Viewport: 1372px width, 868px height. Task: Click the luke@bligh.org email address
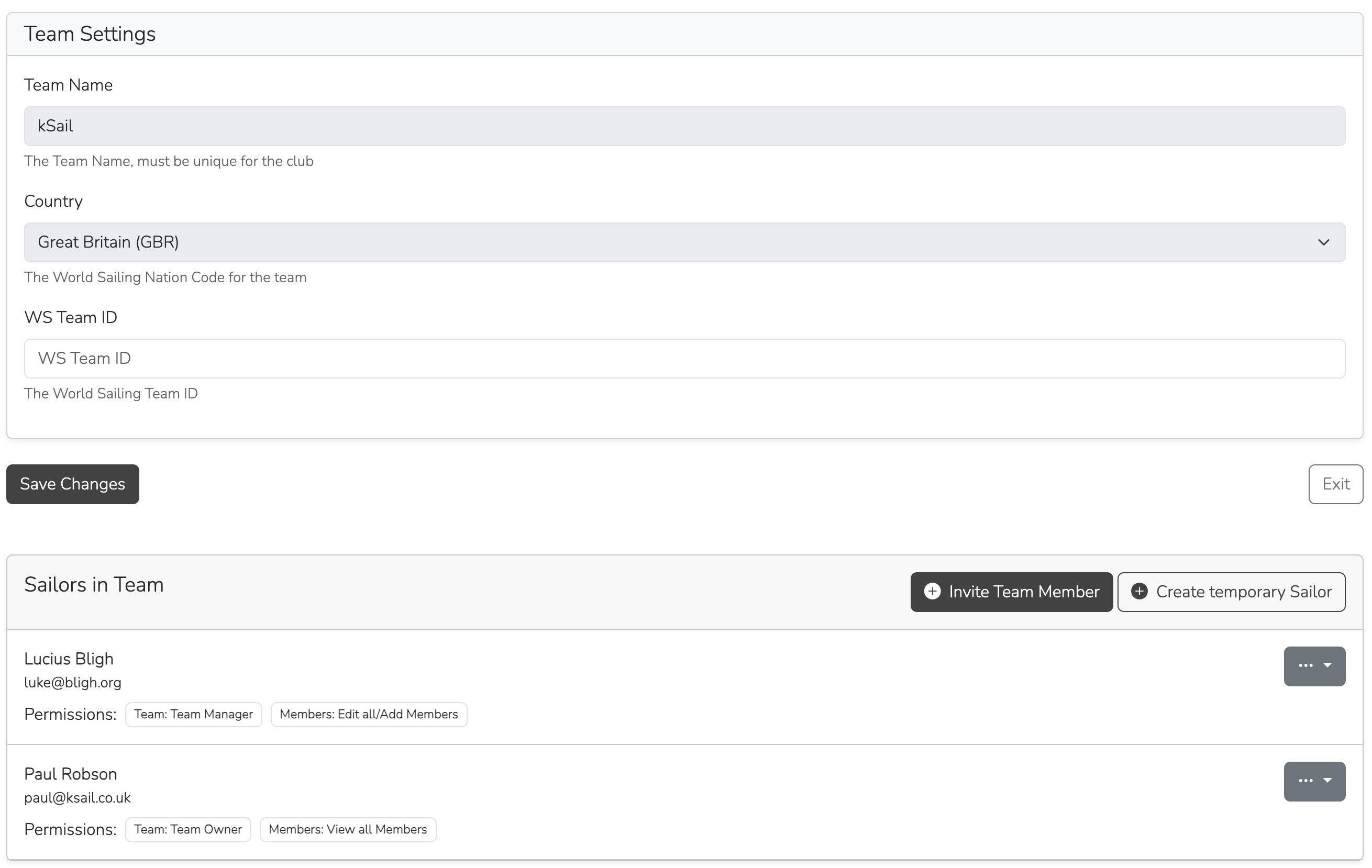point(73,682)
